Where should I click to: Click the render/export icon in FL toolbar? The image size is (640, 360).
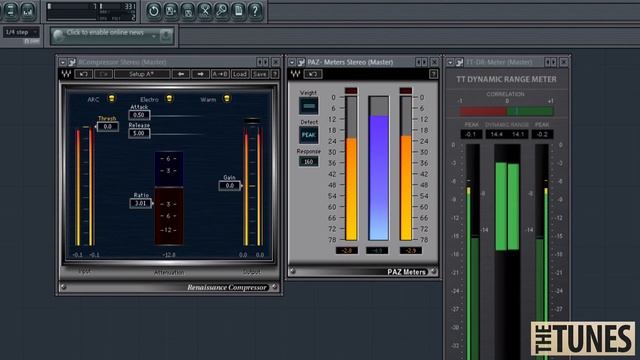click(188, 11)
